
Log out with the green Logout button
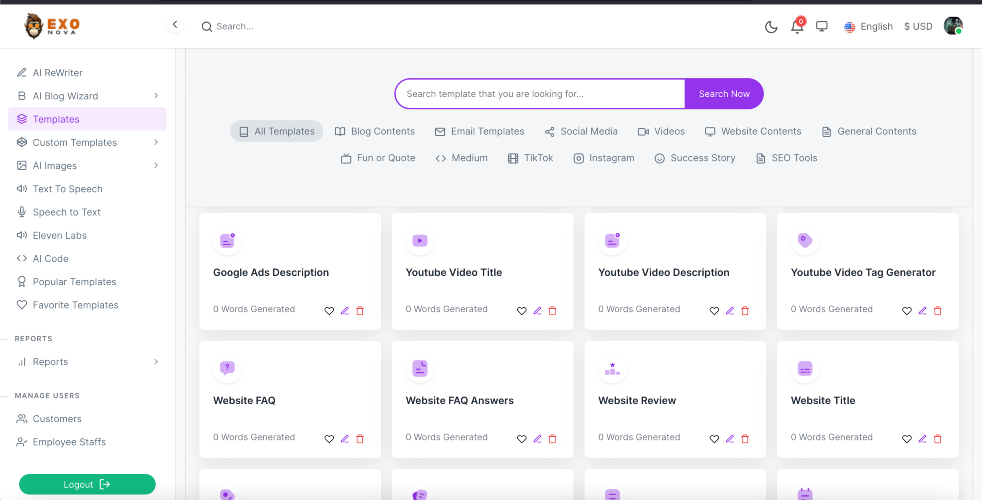click(87, 484)
